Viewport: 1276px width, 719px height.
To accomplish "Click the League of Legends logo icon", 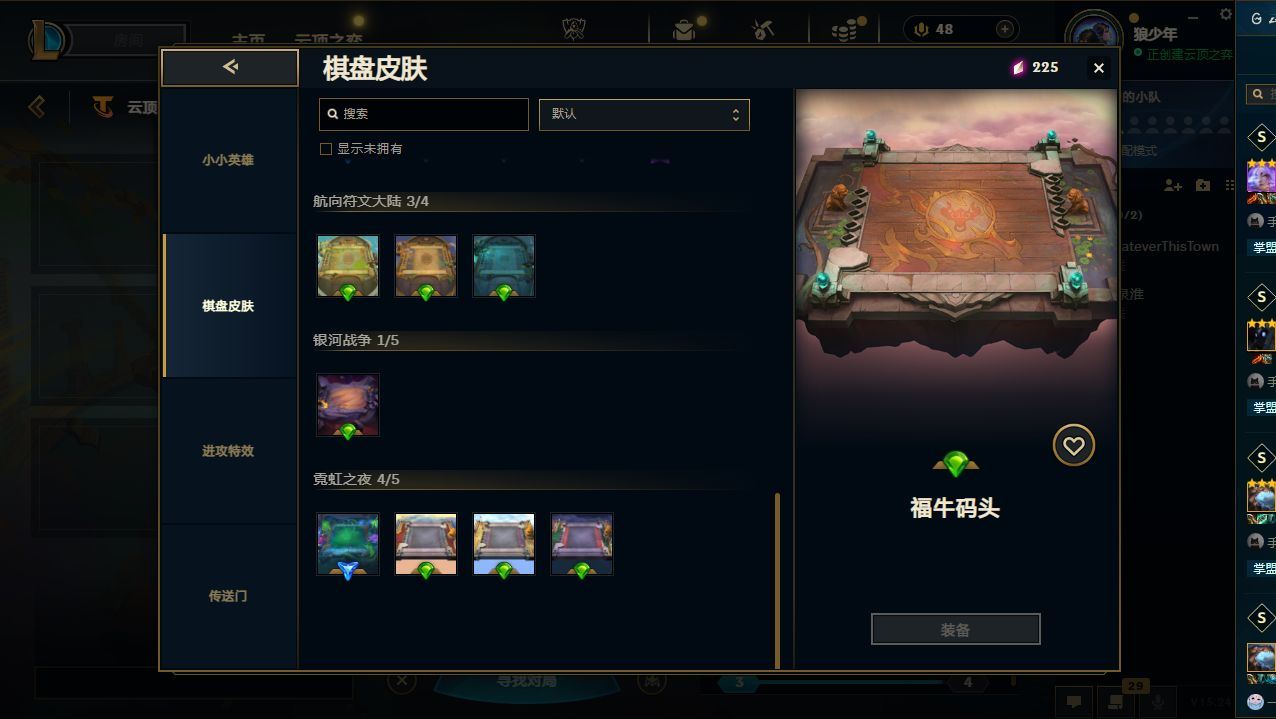I will point(48,40).
